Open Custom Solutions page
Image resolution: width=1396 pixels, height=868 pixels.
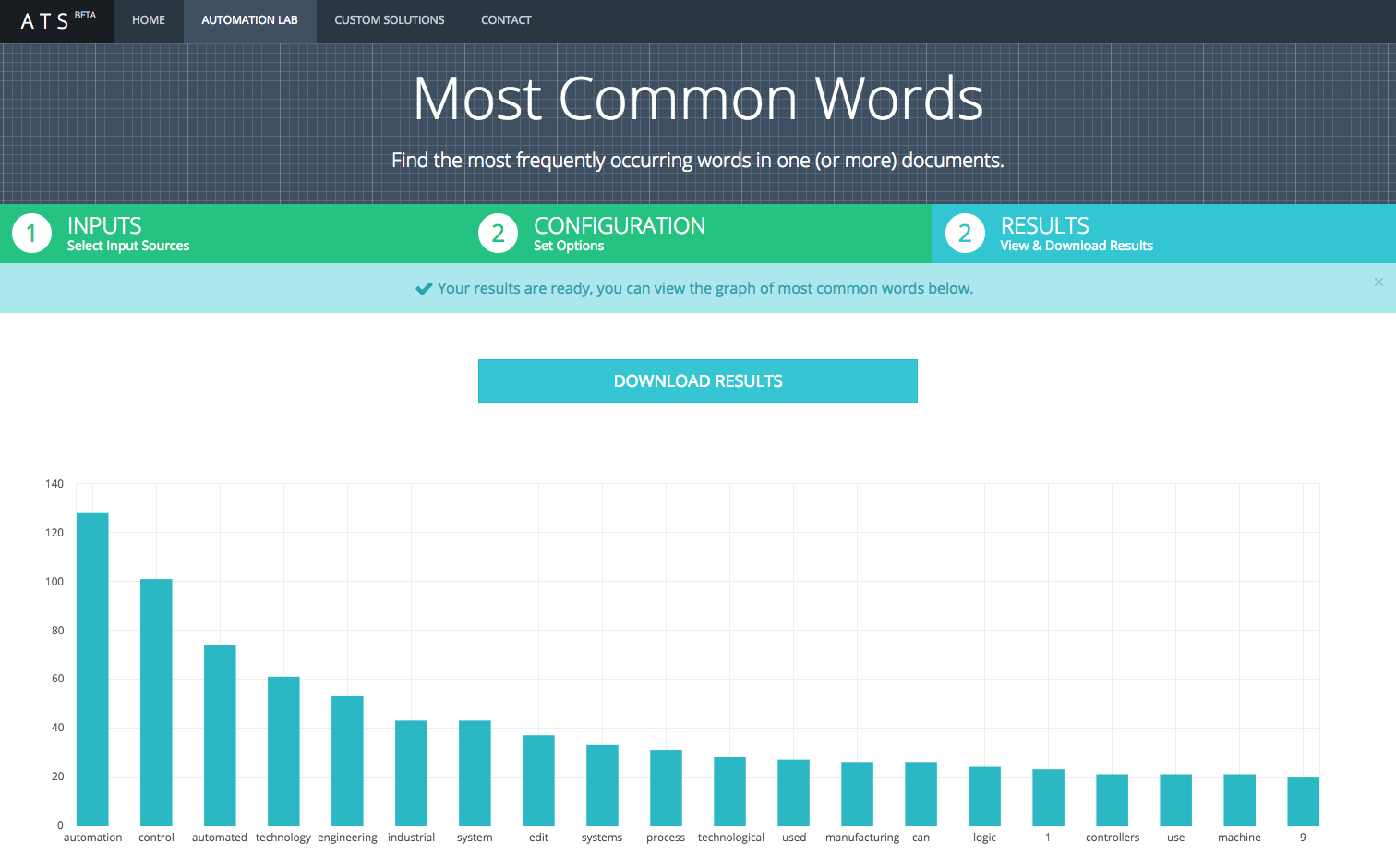click(390, 20)
